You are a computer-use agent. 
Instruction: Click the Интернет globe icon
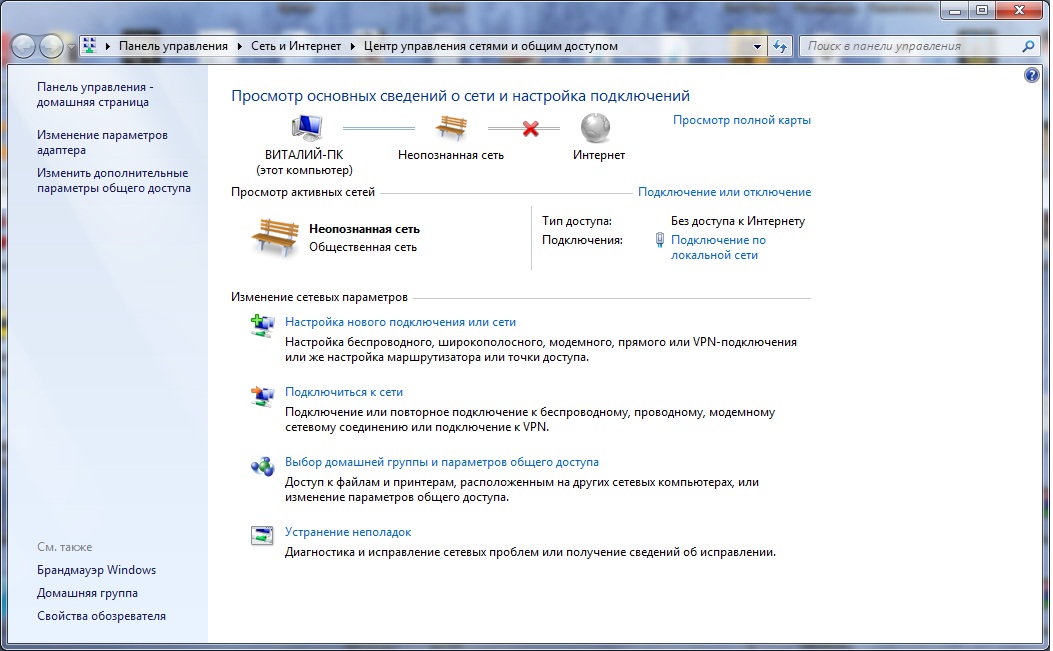pos(595,128)
